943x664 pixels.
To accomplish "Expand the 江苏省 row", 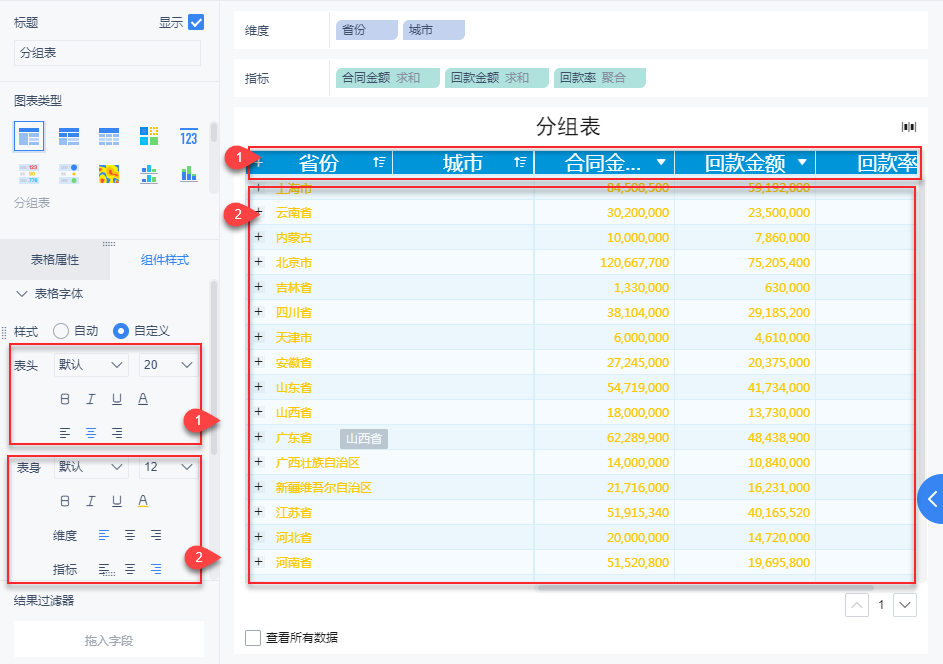I will [x=259, y=512].
